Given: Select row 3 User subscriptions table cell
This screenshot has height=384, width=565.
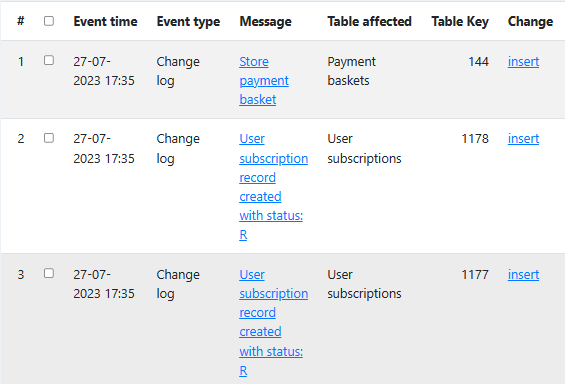Looking at the screenshot, I should pos(364,284).
